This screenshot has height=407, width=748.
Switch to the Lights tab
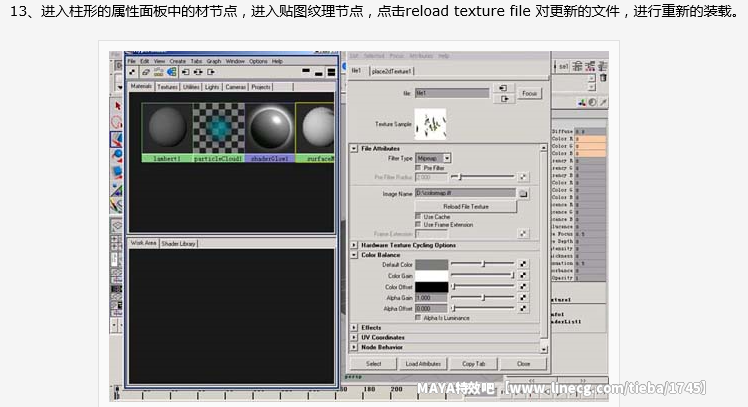click(x=212, y=87)
